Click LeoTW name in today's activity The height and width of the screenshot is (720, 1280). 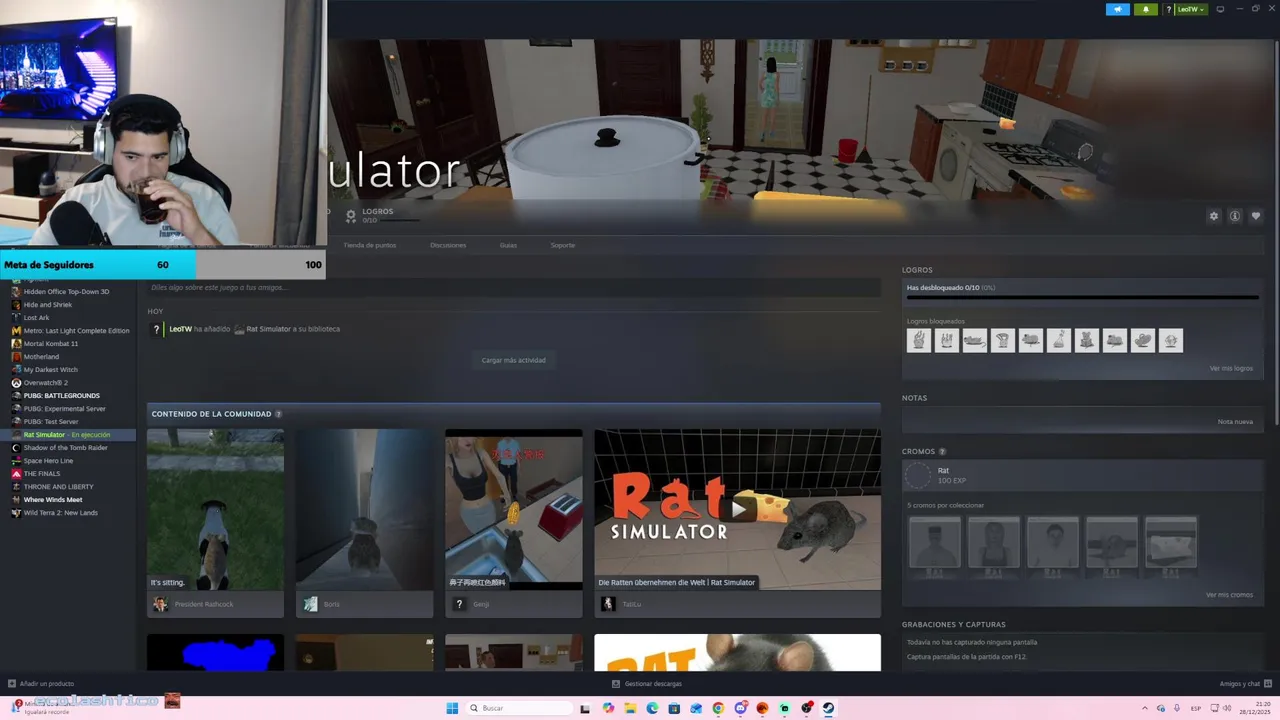[x=180, y=329]
